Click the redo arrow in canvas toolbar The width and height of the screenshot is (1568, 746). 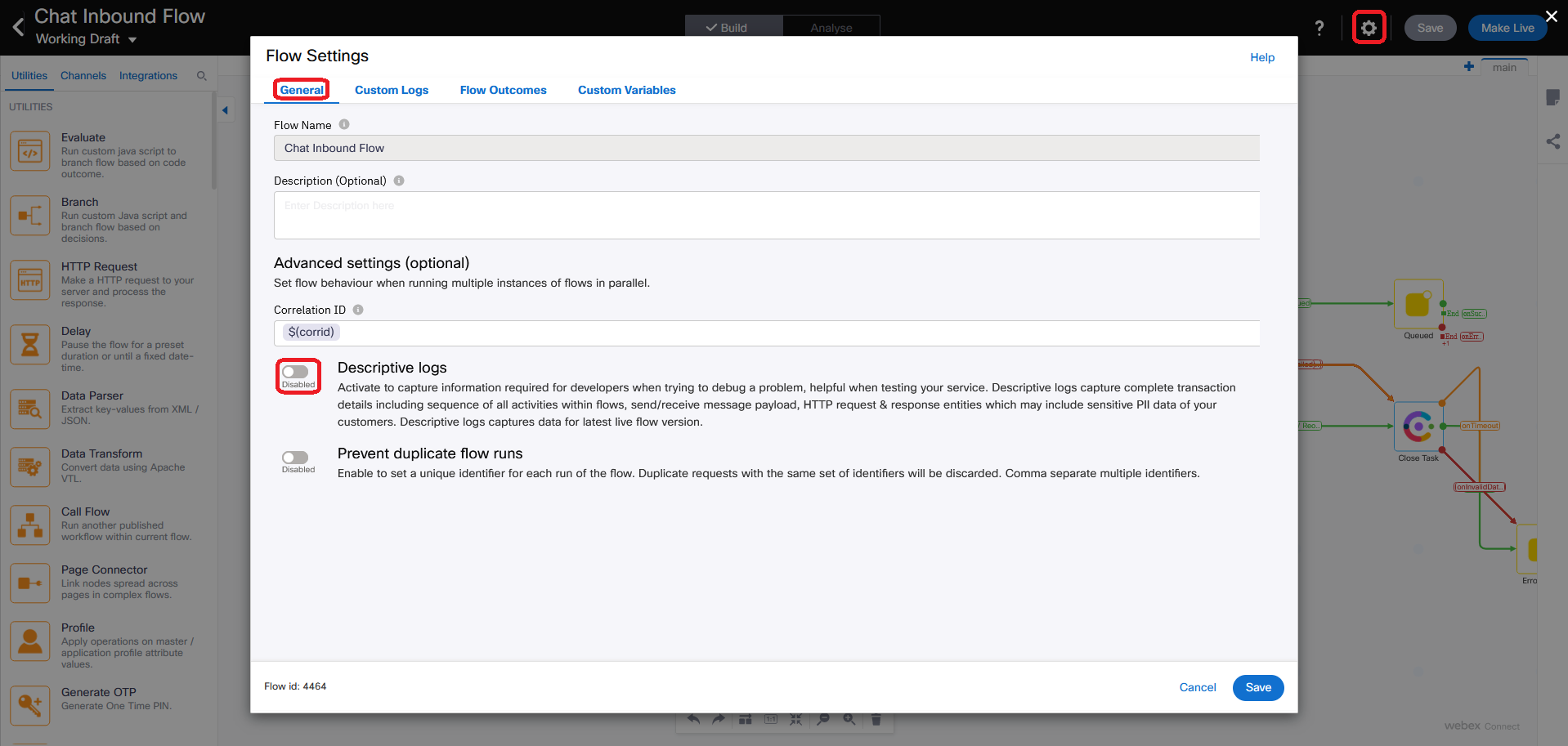click(x=719, y=719)
